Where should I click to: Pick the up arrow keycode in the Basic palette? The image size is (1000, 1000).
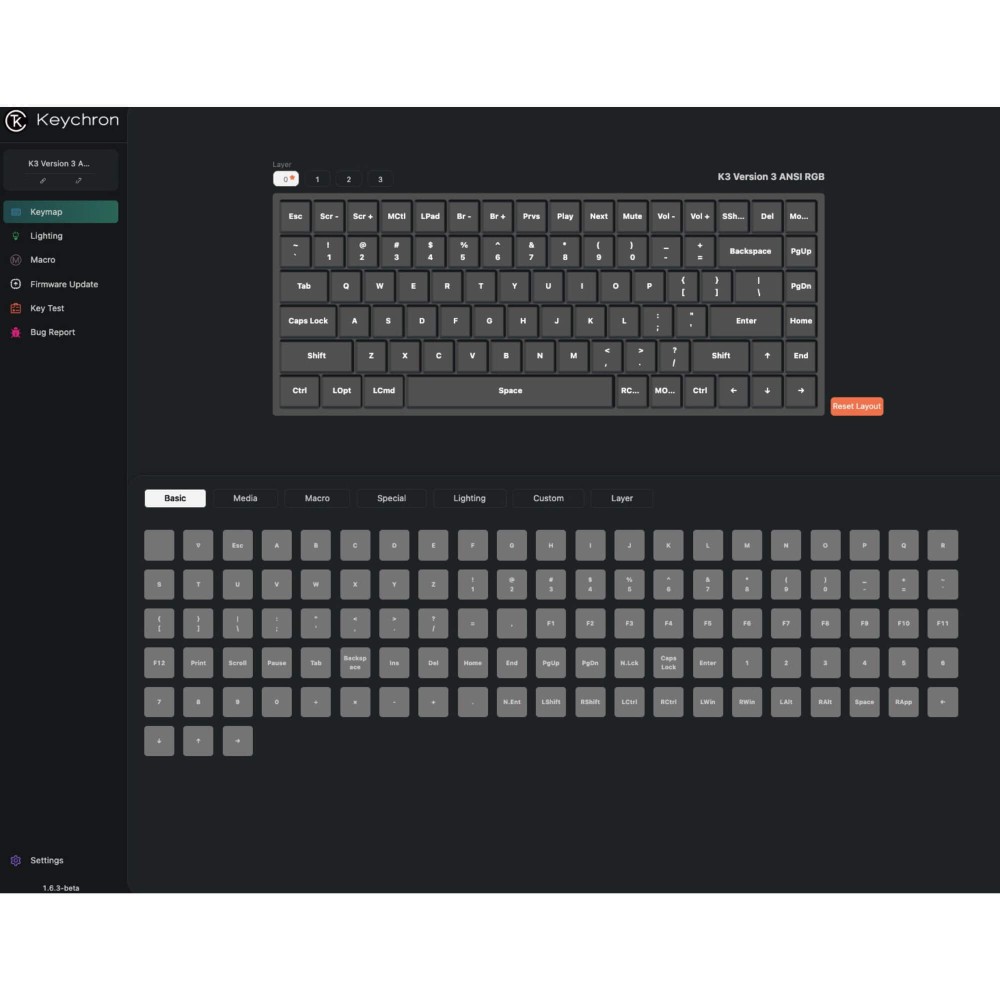tap(198, 741)
